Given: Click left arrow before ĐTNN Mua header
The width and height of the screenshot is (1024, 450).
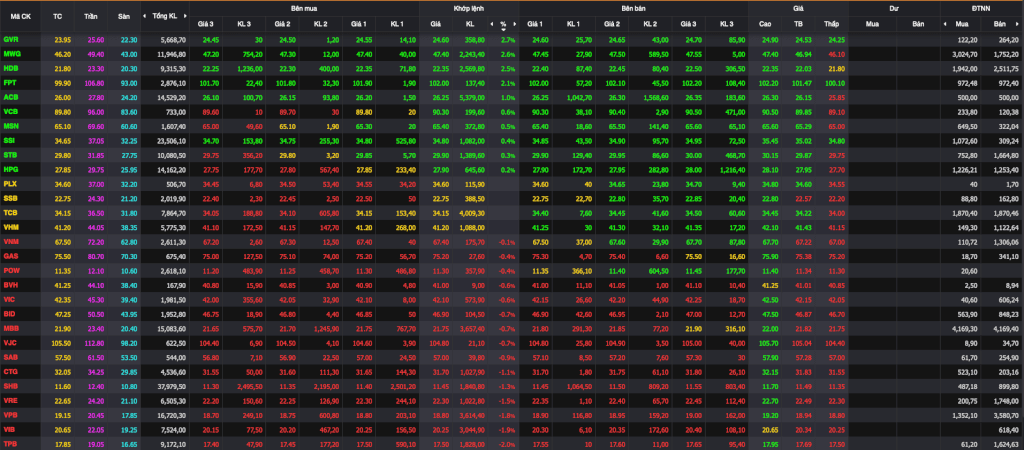Looking at the screenshot, I should point(944,24).
